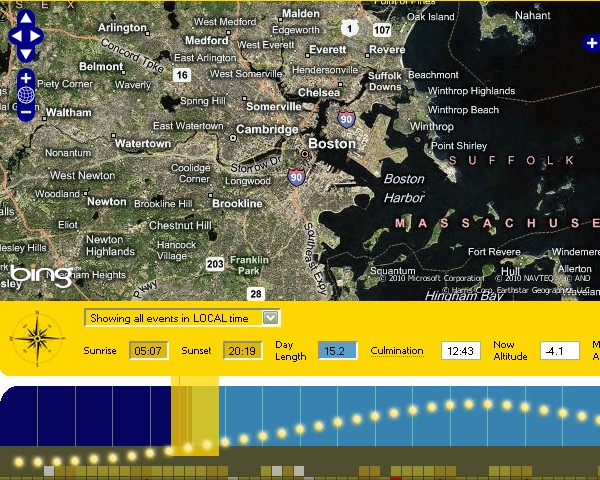Zoom in with the plus button

26,78
